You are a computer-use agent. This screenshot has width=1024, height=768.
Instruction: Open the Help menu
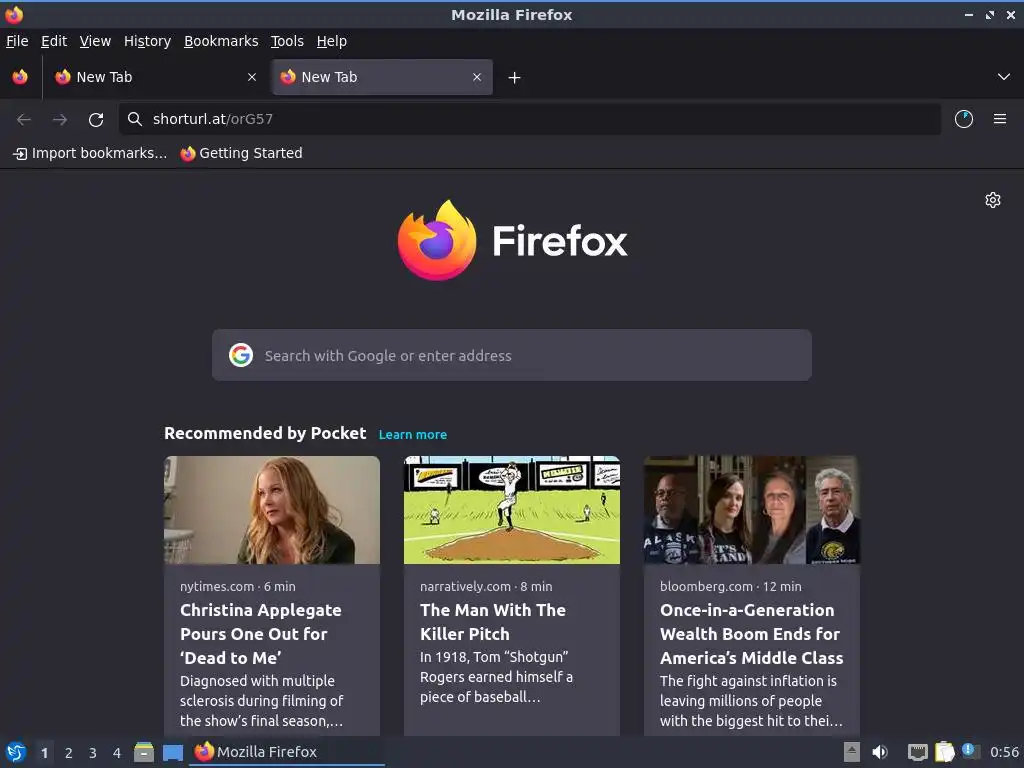tap(332, 41)
